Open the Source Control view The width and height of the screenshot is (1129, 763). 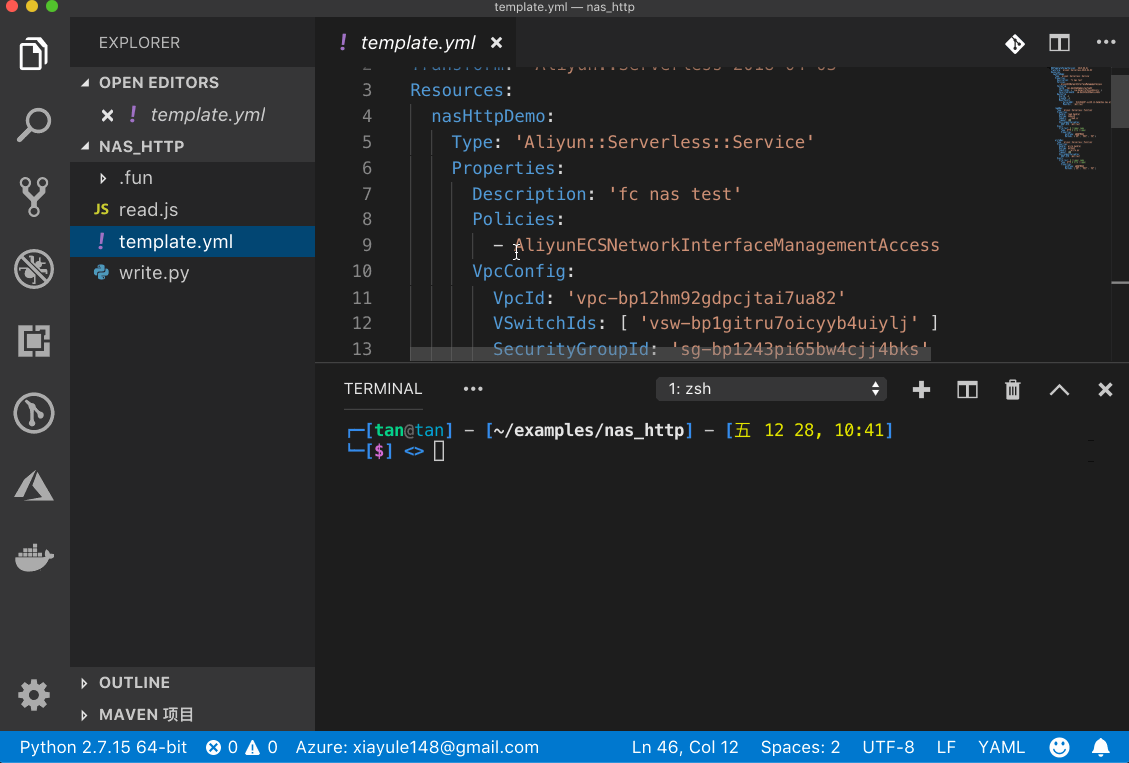(x=34, y=197)
